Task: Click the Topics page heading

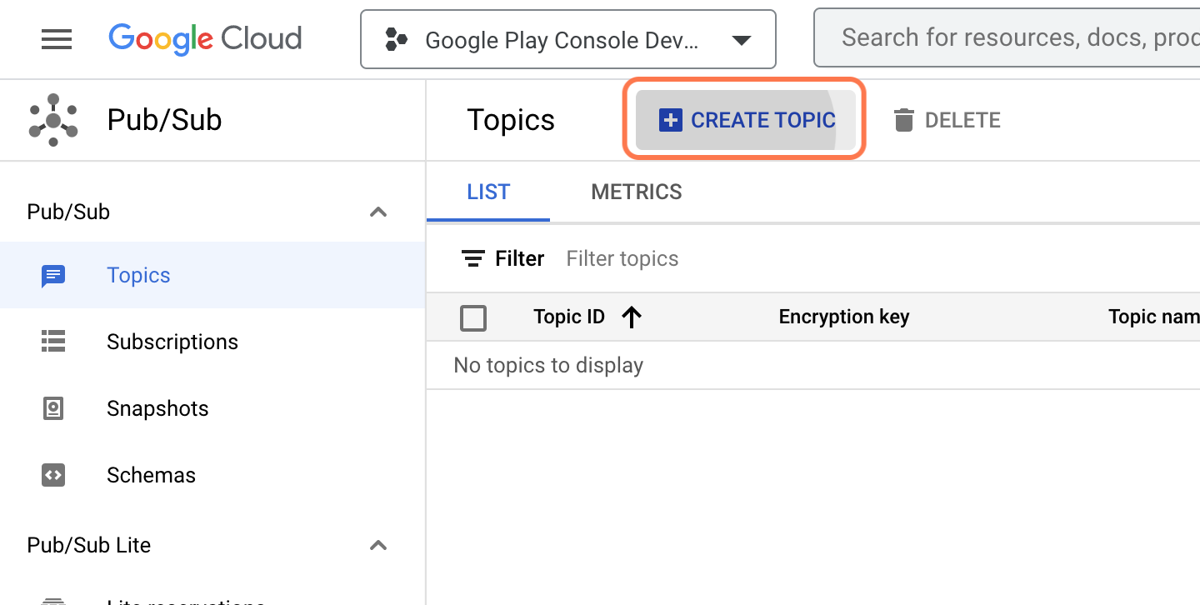Action: pyautogui.click(x=511, y=120)
